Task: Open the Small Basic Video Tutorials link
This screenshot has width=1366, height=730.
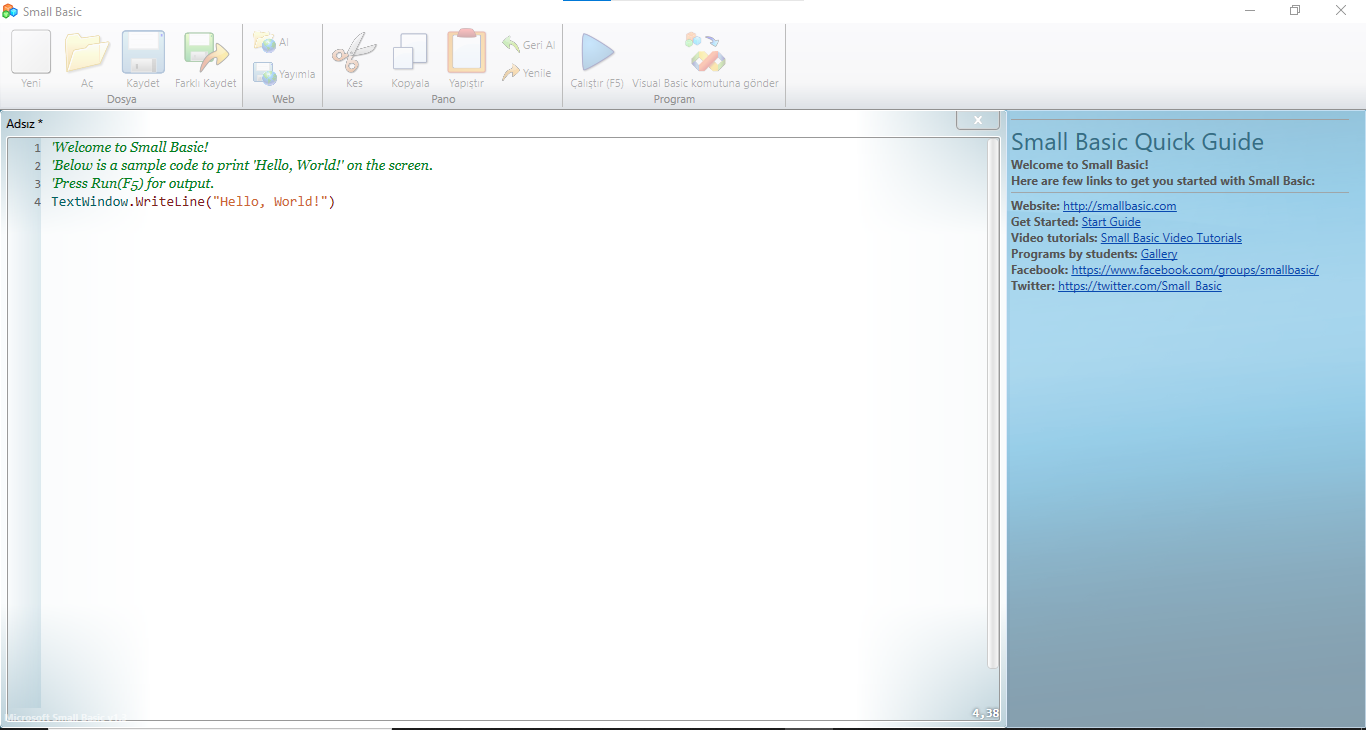Action: coord(1171,238)
